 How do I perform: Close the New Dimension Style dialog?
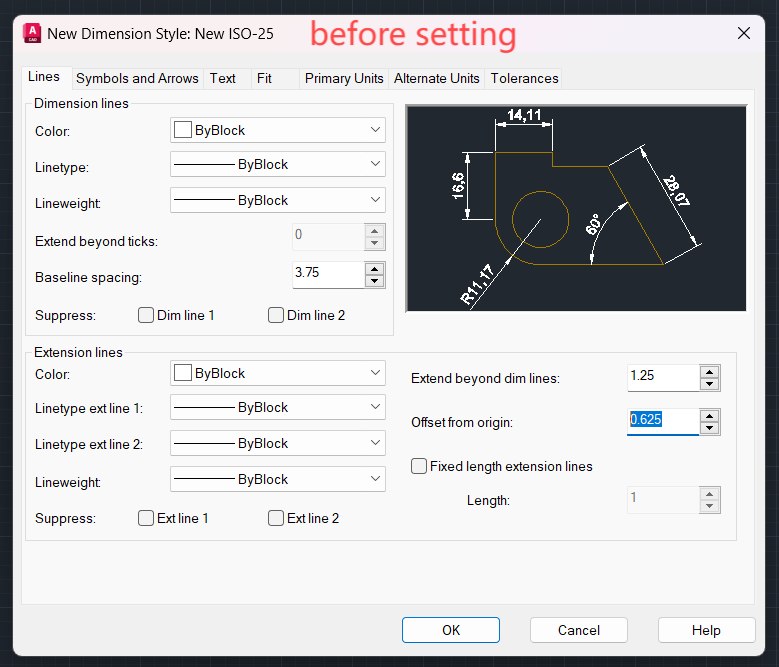[743, 33]
